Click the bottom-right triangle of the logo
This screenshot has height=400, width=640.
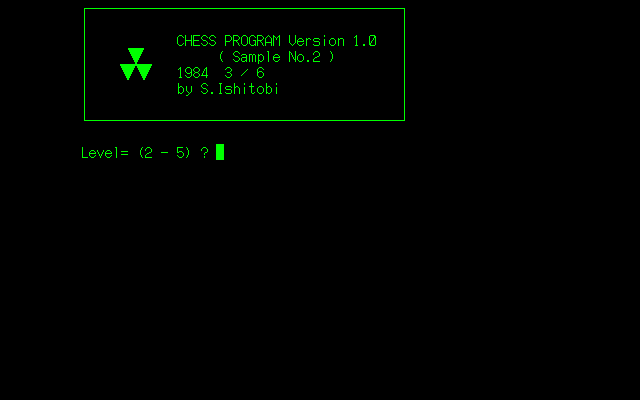click(x=144, y=72)
